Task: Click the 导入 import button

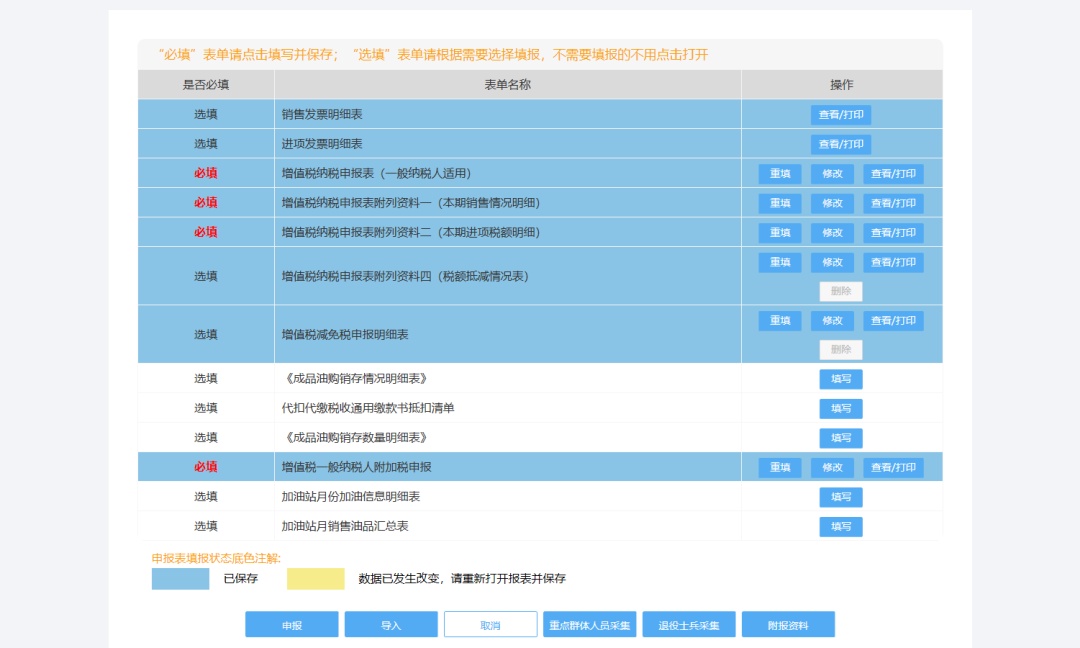Action: point(390,624)
